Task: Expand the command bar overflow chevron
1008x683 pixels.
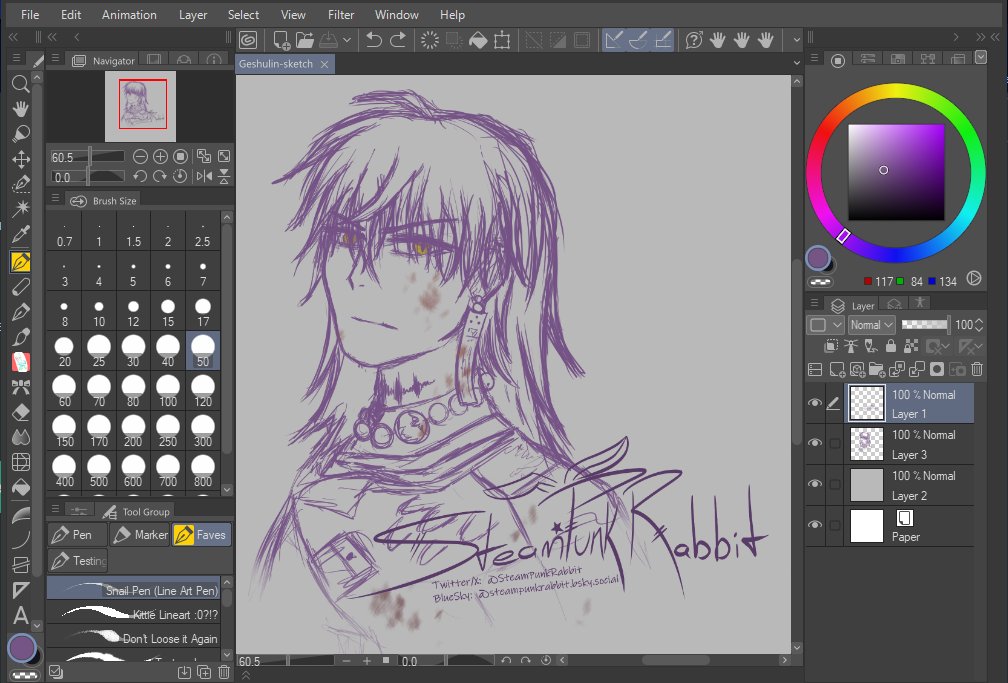Action: click(x=796, y=40)
